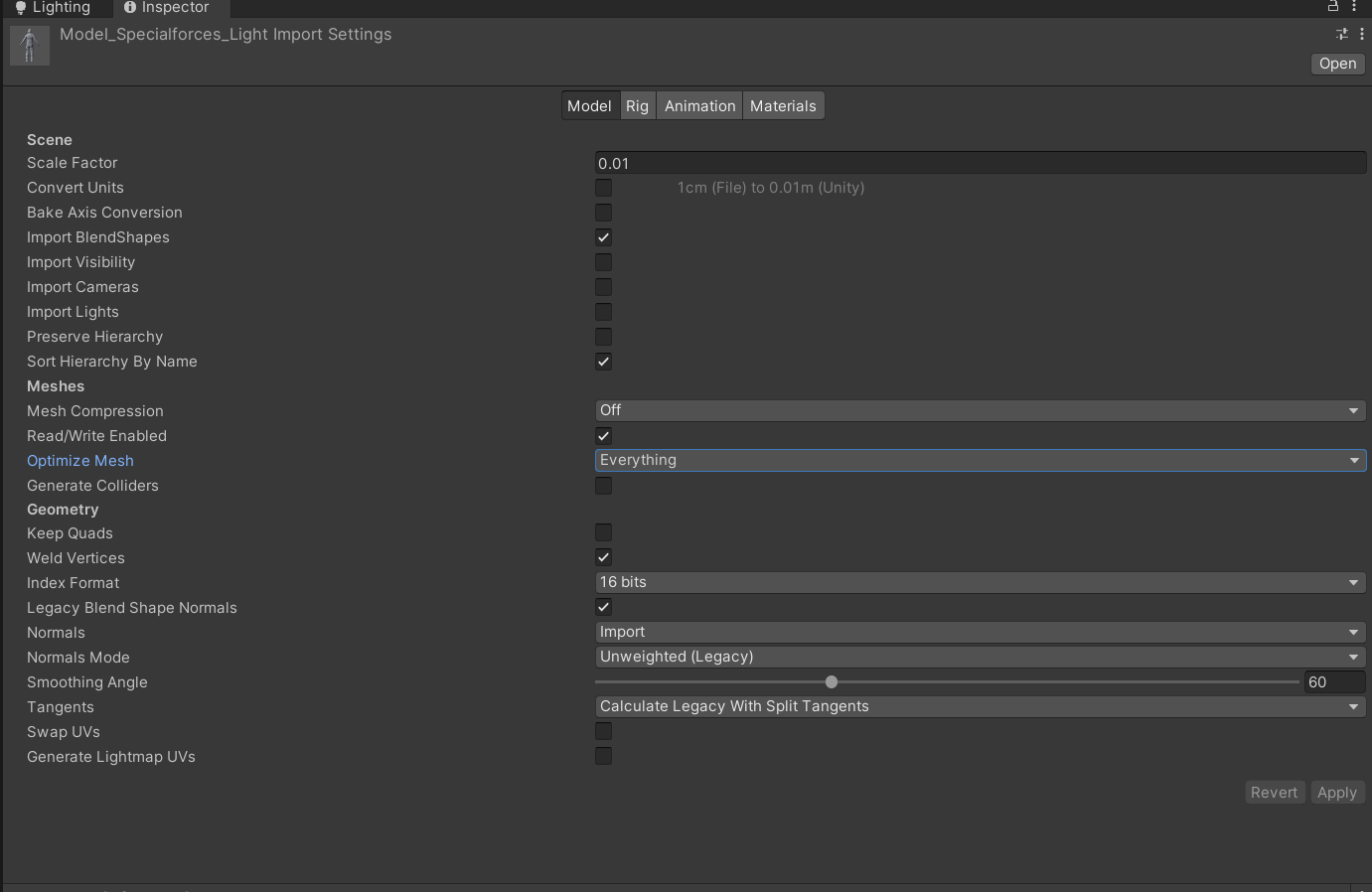Open the Tangents dropdown

(981, 706)
